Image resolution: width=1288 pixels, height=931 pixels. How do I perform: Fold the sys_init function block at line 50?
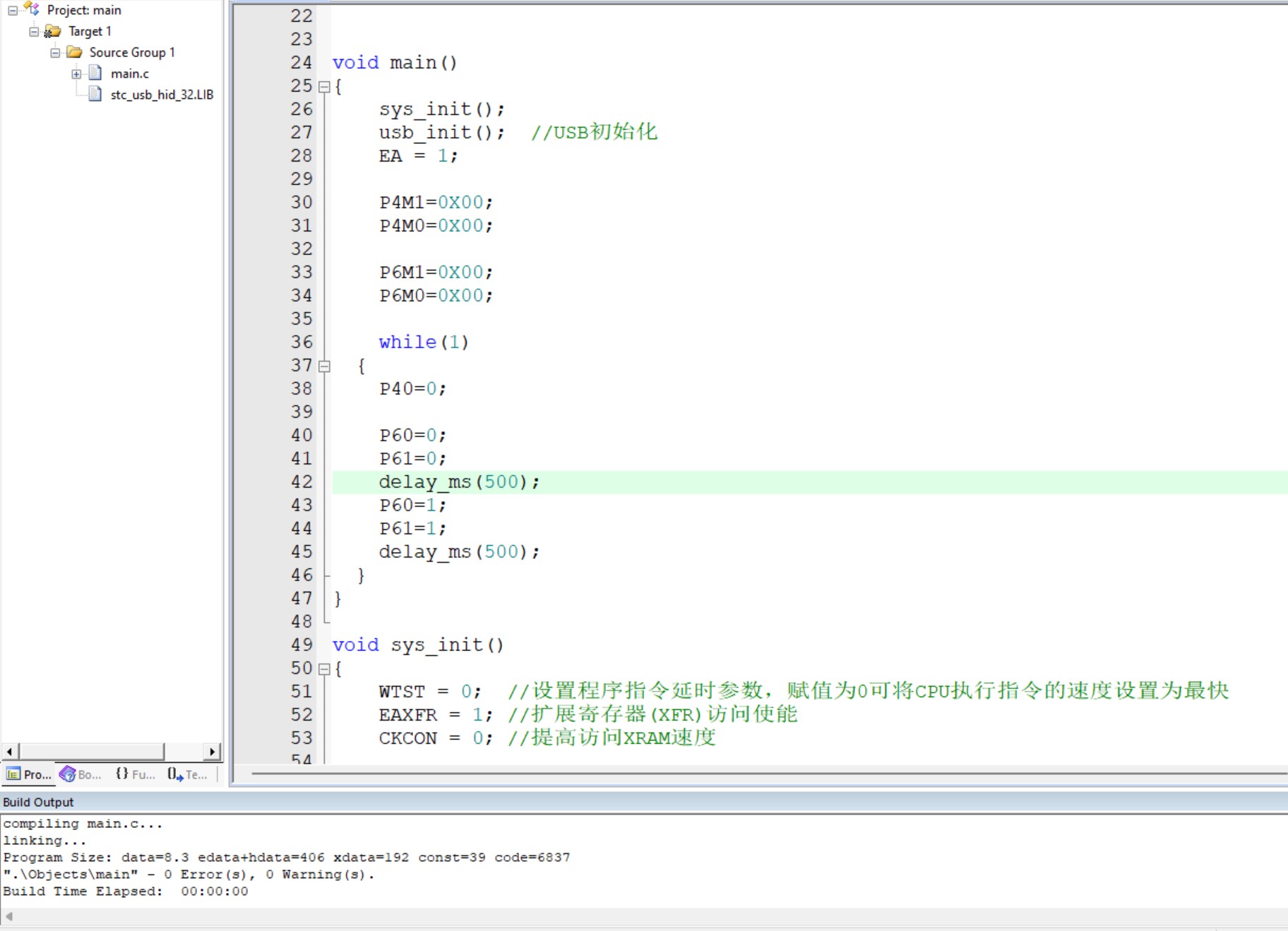click(x=324, y=669)
